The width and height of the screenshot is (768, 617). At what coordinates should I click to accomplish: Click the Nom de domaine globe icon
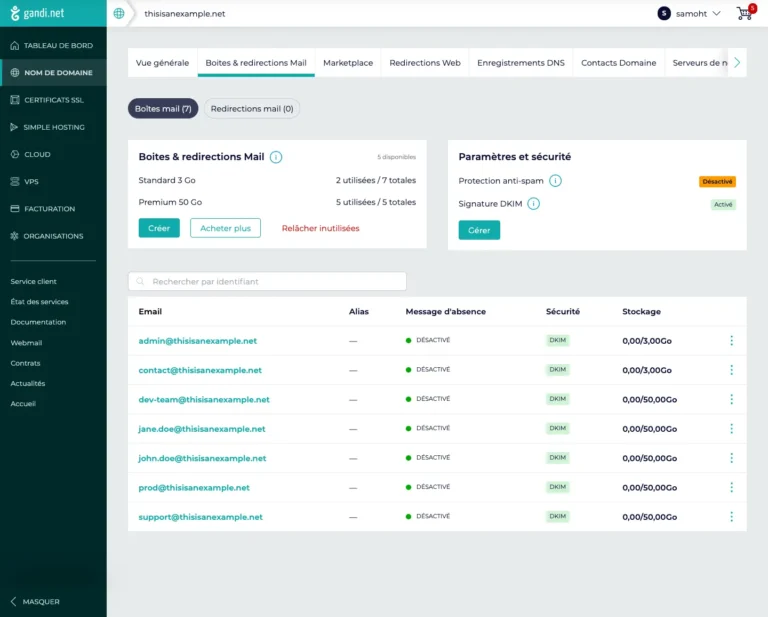[15, 72]
